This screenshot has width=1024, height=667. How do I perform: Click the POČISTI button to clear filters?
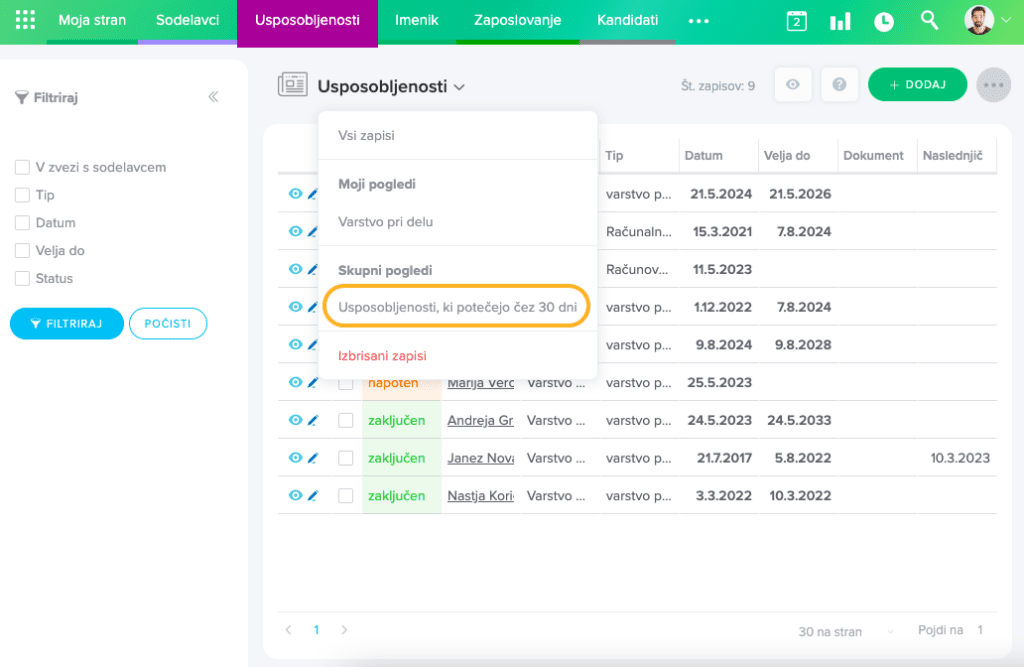tap(167, 324)
